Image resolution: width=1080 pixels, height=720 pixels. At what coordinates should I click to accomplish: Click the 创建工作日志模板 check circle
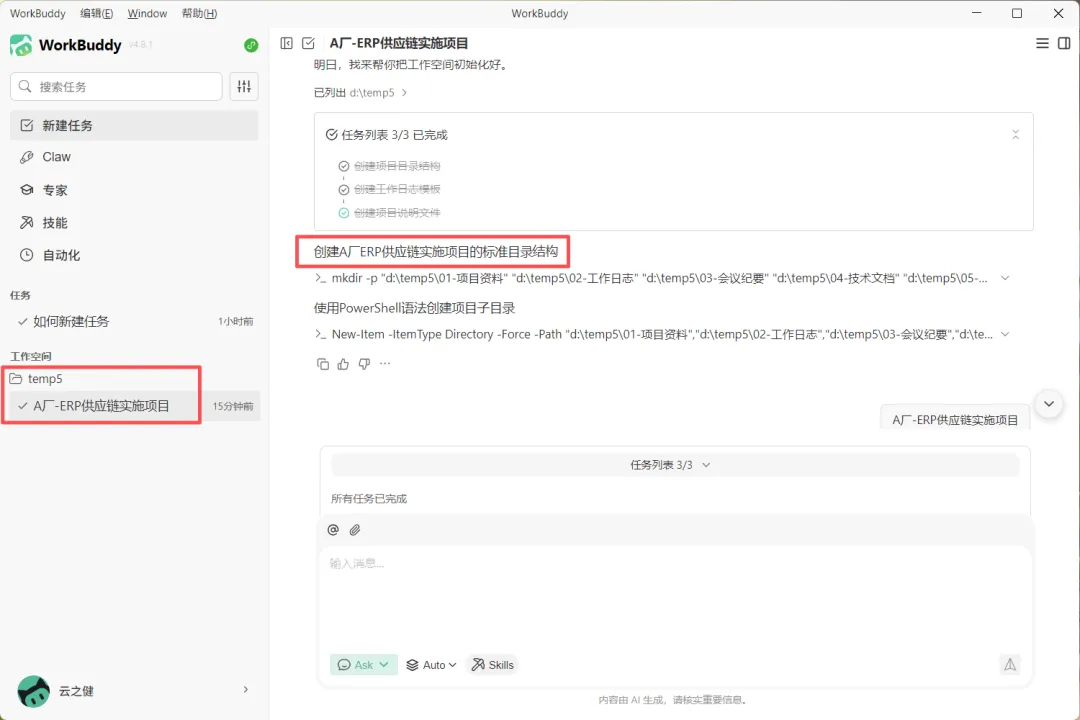344,189
